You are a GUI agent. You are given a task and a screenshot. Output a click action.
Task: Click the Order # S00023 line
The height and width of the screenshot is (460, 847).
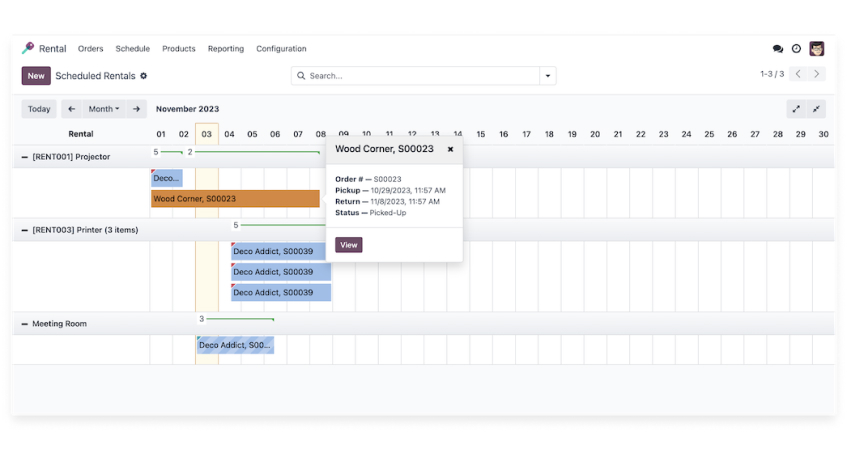(368, 179)
